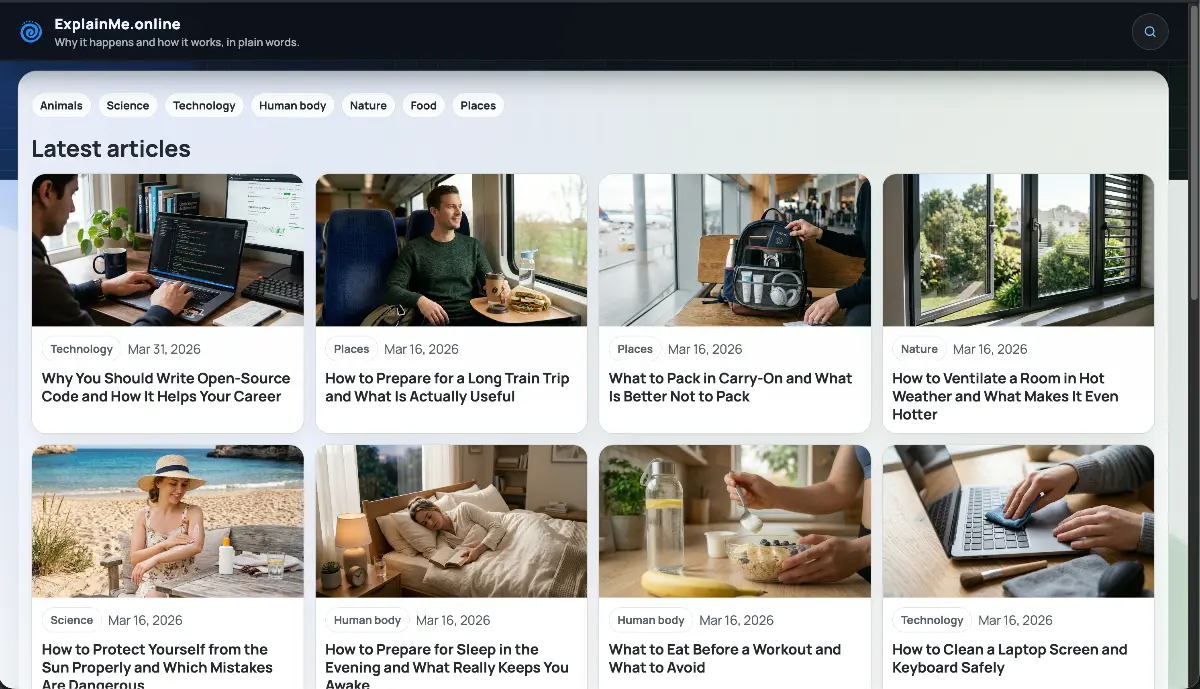The image size is (1200, 689).
Task: Click the Technology tag on laptop cleaning card
Action: click(931, 620)
